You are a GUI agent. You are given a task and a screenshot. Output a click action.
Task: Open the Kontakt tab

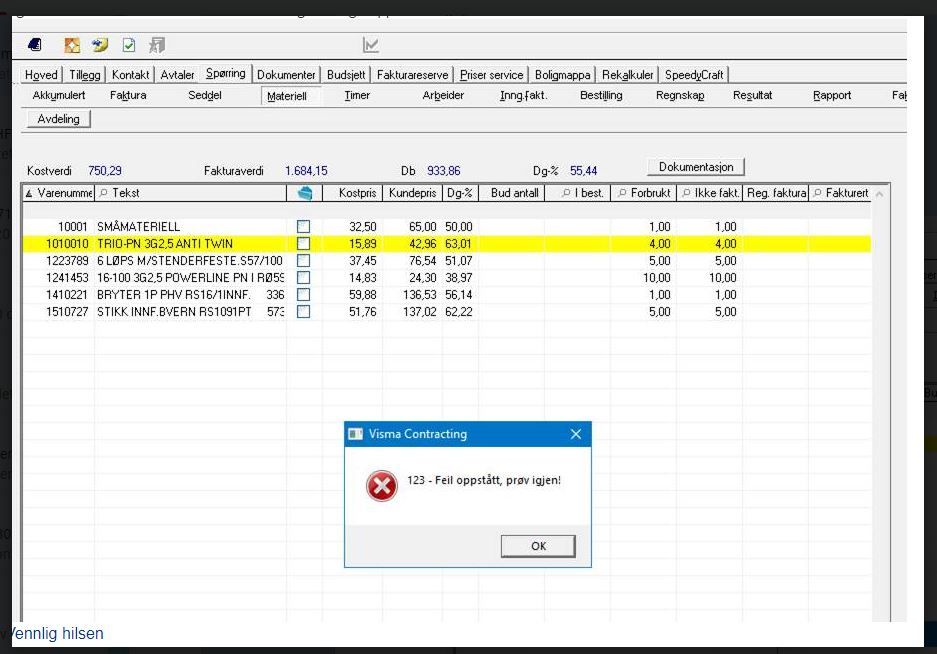coord(130,75)
